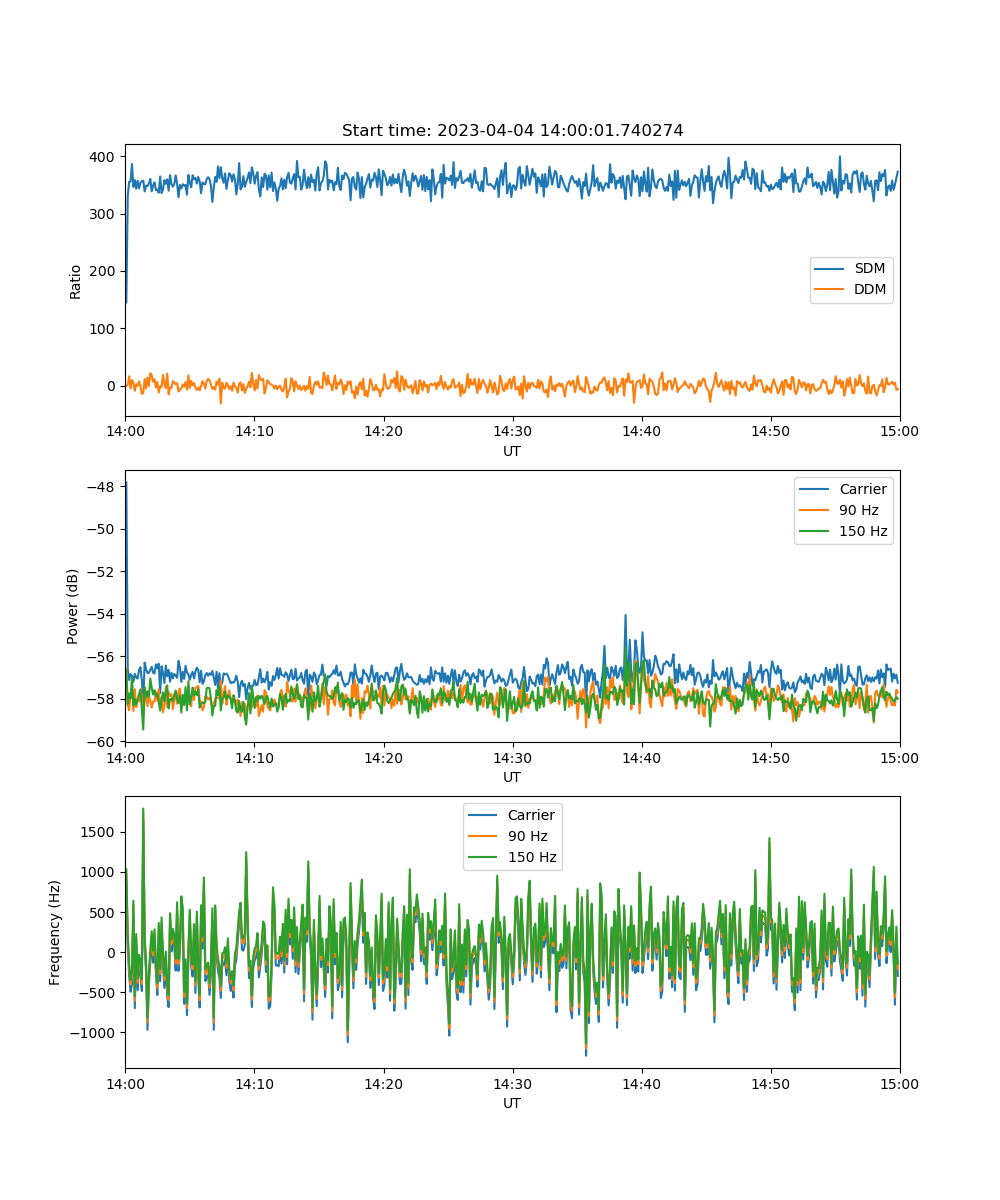This screenshot has height=1200, width=1000.
Task: Click UT label under the ratio plot
Action: coord(512,451)
